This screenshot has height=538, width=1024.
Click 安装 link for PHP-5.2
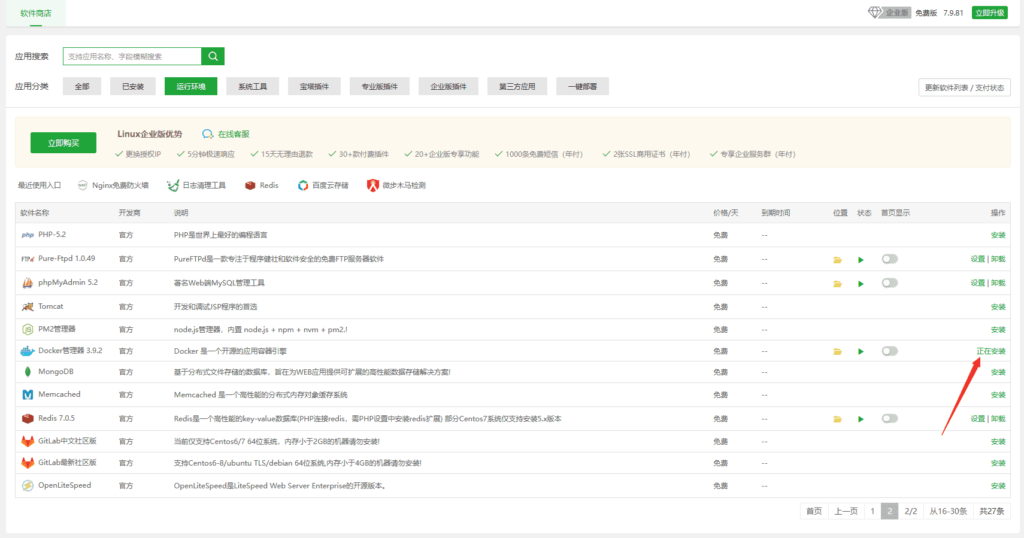[x=998, y=235]
